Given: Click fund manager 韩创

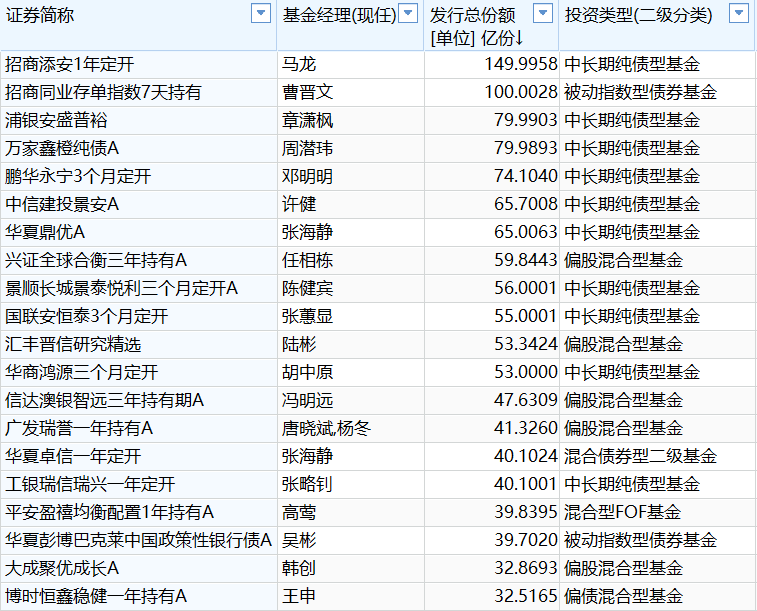Looking at the screenshot, I should tap(299, 568).
